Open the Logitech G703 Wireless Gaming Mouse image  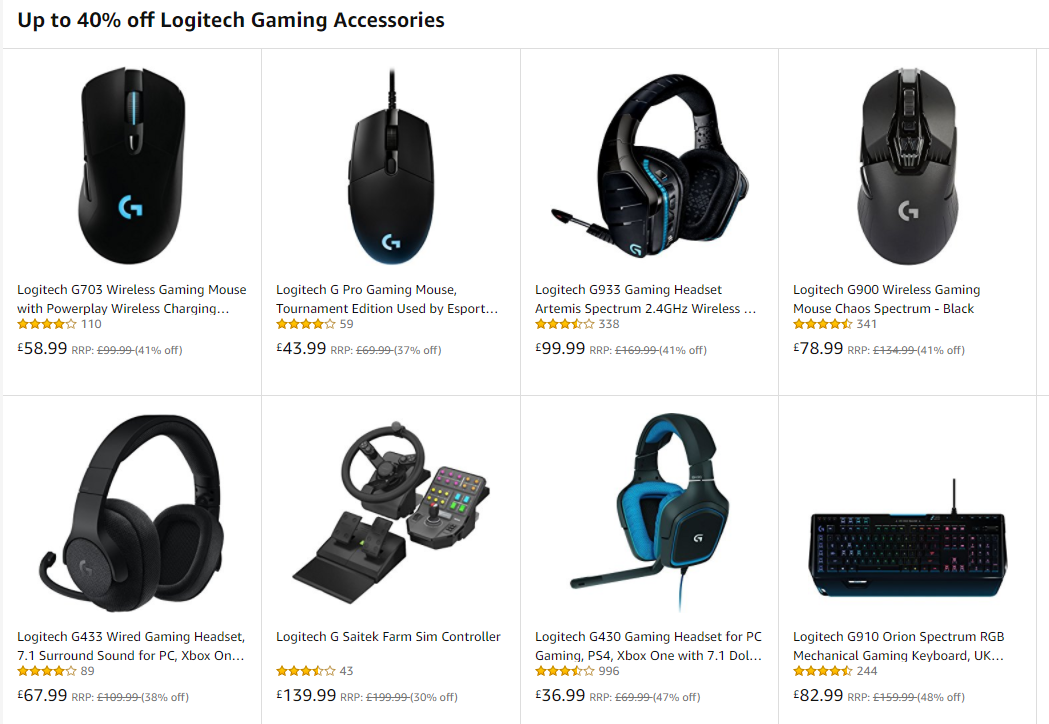tap(131, 165)
